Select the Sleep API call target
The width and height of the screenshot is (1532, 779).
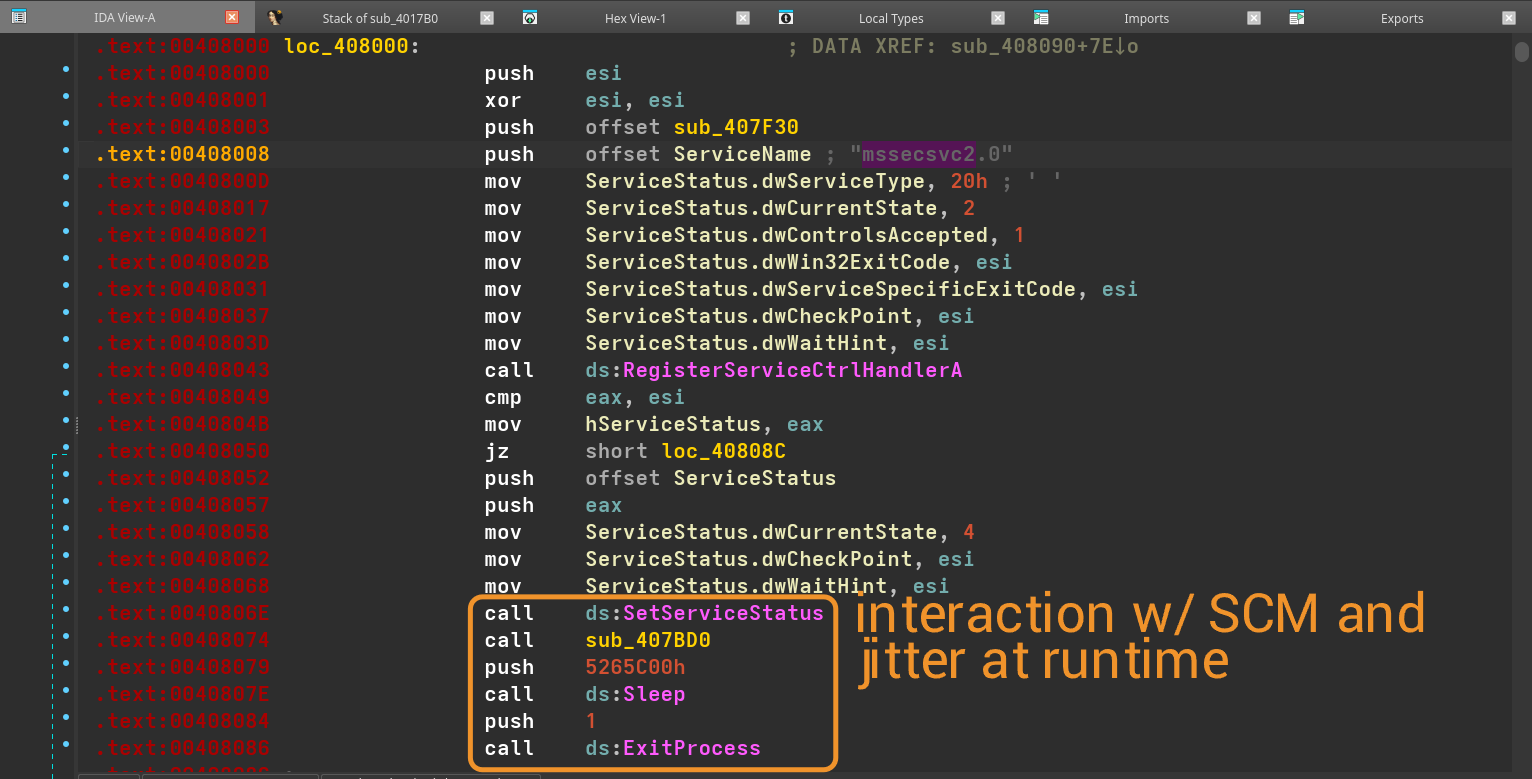pyautogui.click(x=655, y=693)
